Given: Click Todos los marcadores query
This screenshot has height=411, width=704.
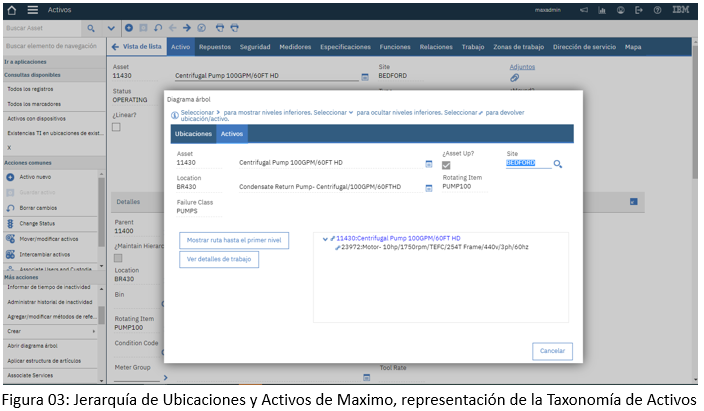Looking at the screenshot, I should pyautogui.click(x=34, y=104).
